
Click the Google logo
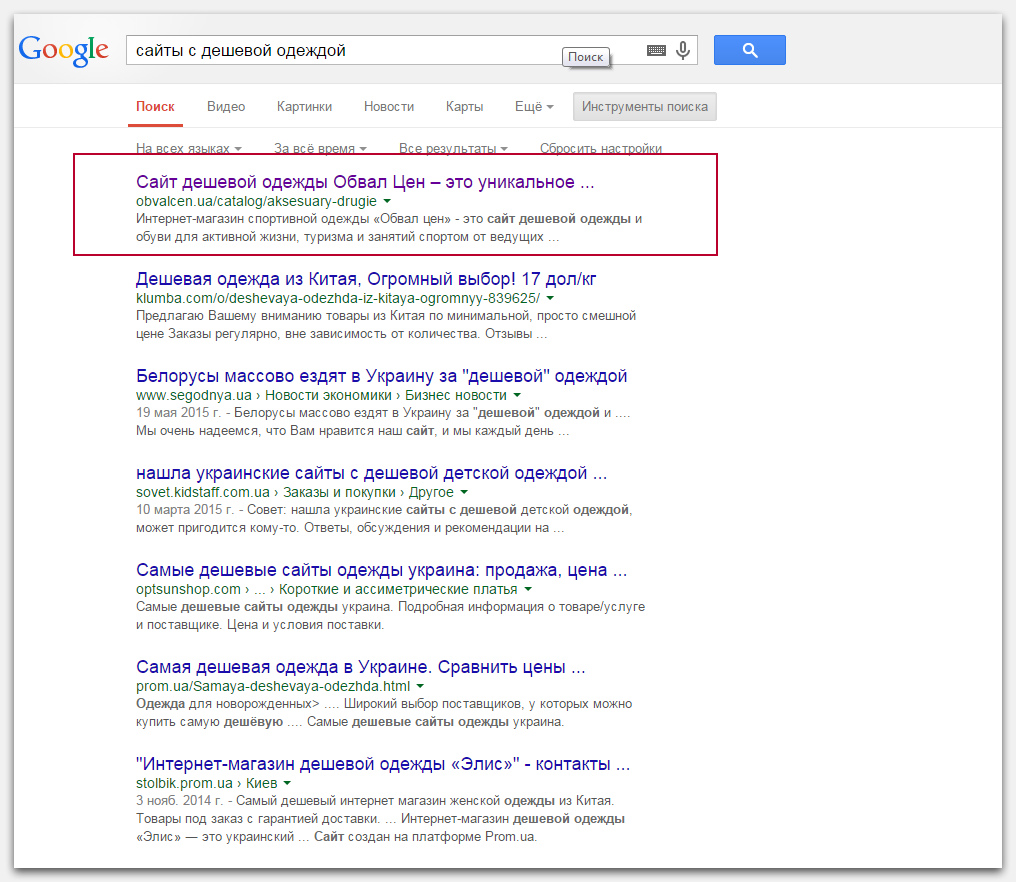[64, 51]
